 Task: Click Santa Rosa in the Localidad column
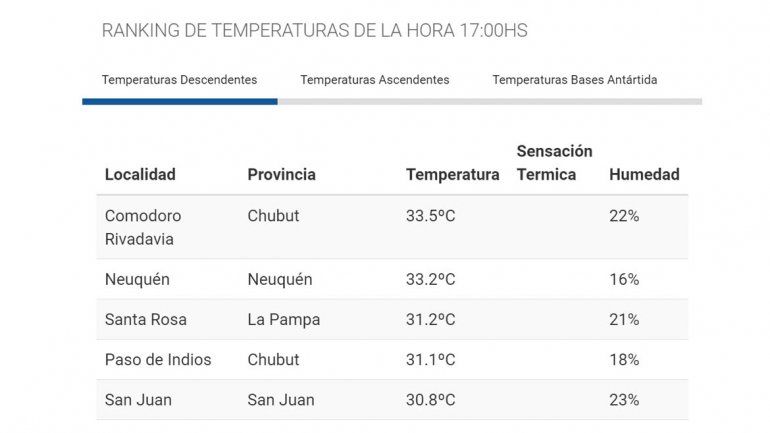click(x=146, y=320)
